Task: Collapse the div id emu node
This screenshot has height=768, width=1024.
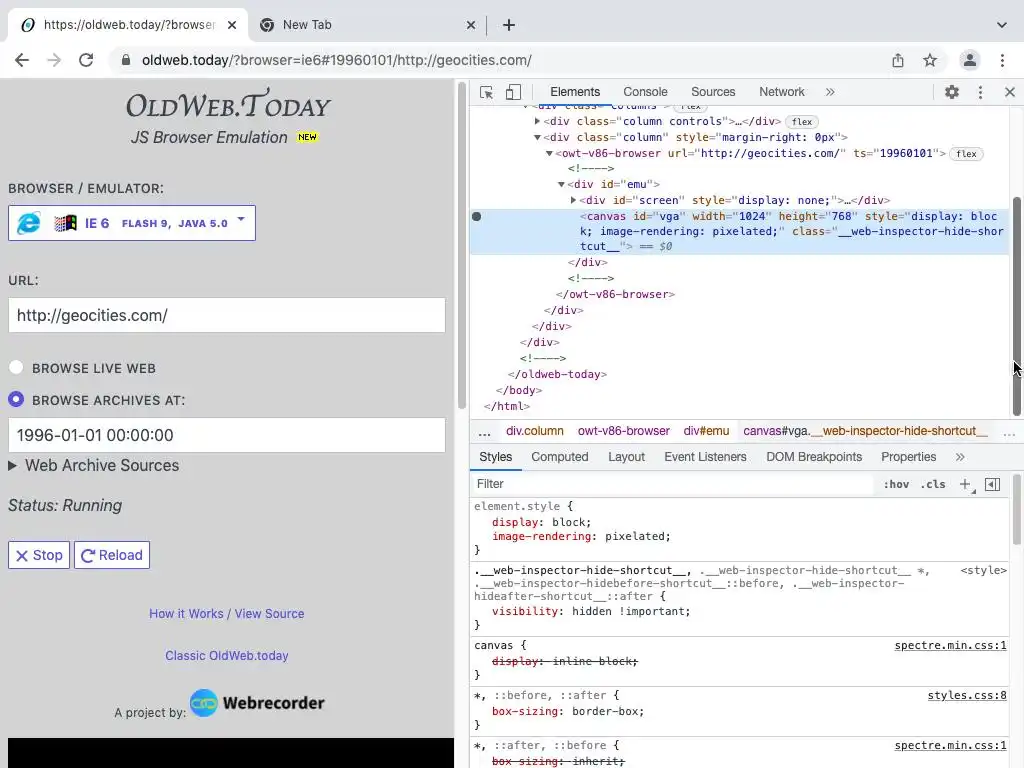Action: coord(561,184)
